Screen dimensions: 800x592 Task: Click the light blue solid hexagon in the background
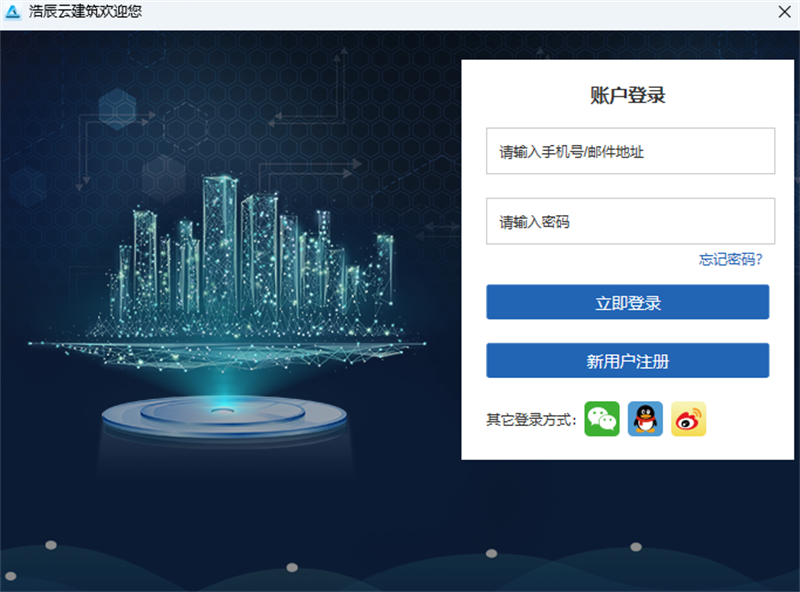coord(117,109)
